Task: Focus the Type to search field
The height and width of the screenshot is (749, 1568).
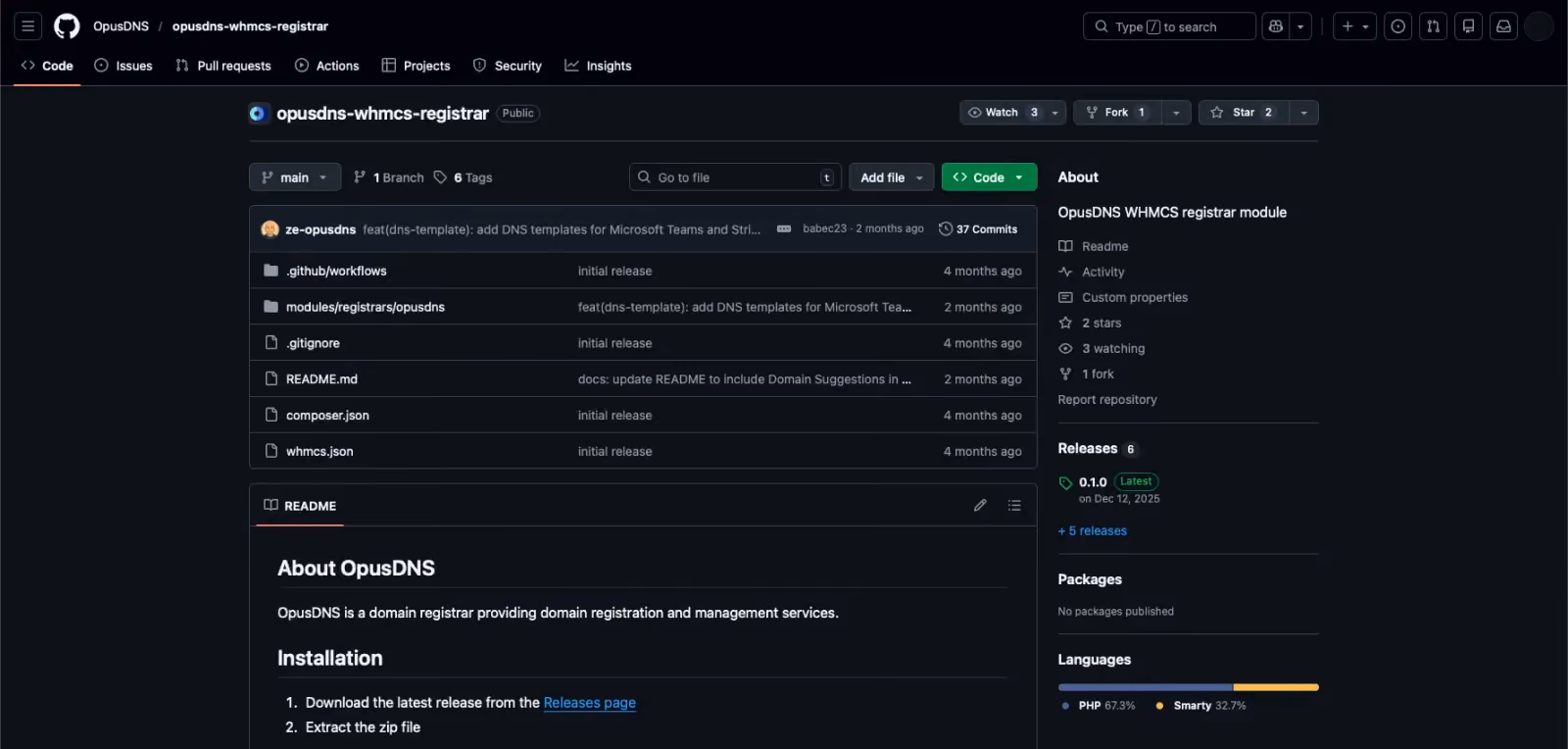Action: pyautogui.click(x=1169, y=26)
